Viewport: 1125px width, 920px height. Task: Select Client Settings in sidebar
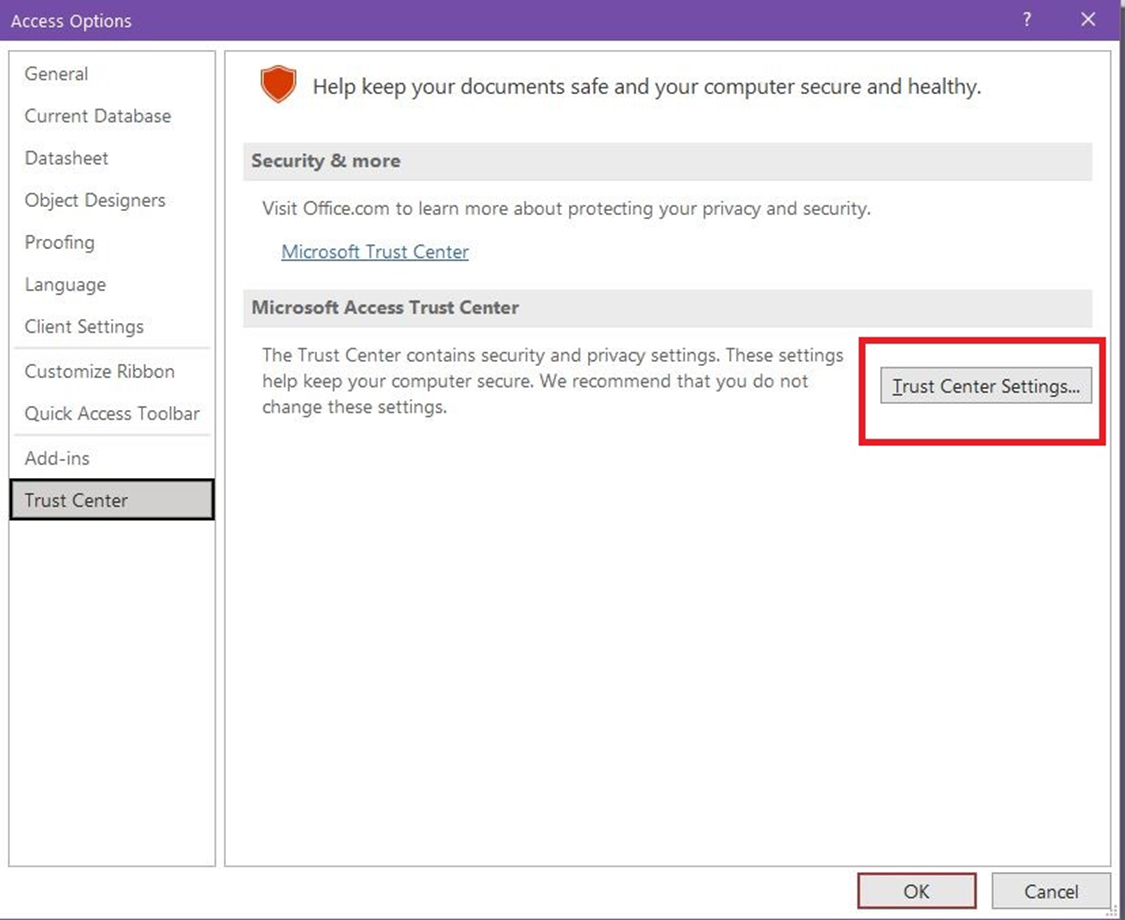coord(112,327)
